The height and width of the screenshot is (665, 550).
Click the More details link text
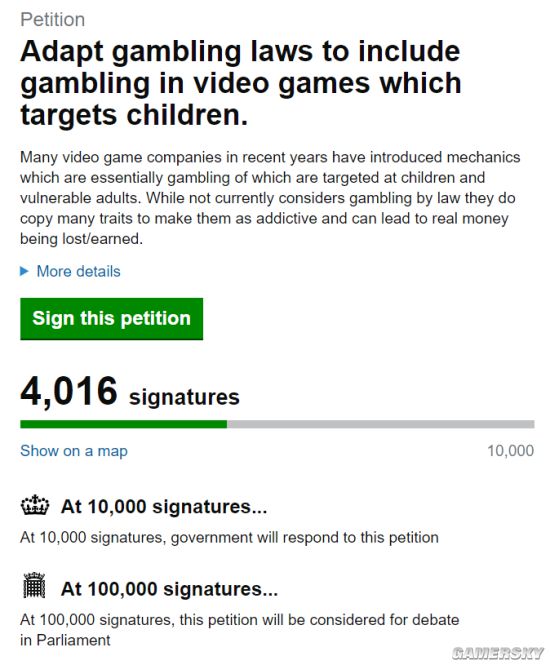coord(78,271)
